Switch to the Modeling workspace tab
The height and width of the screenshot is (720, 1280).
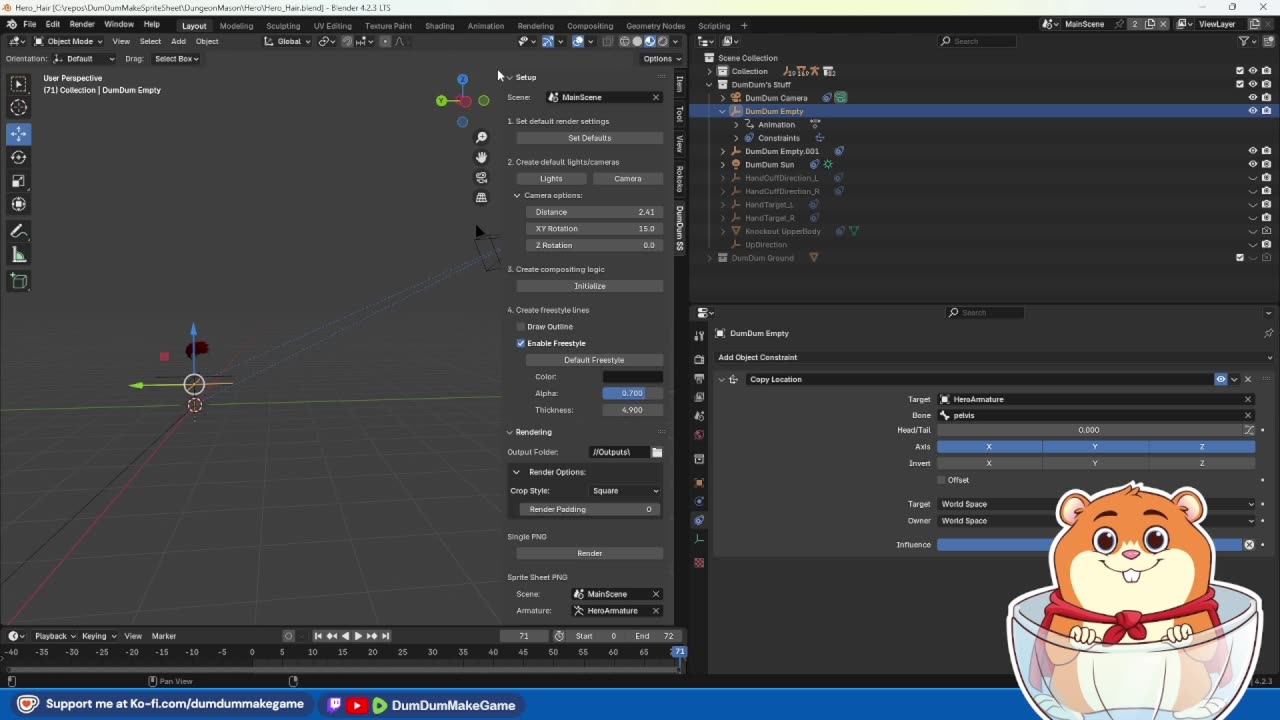click(x=236, y=25)
